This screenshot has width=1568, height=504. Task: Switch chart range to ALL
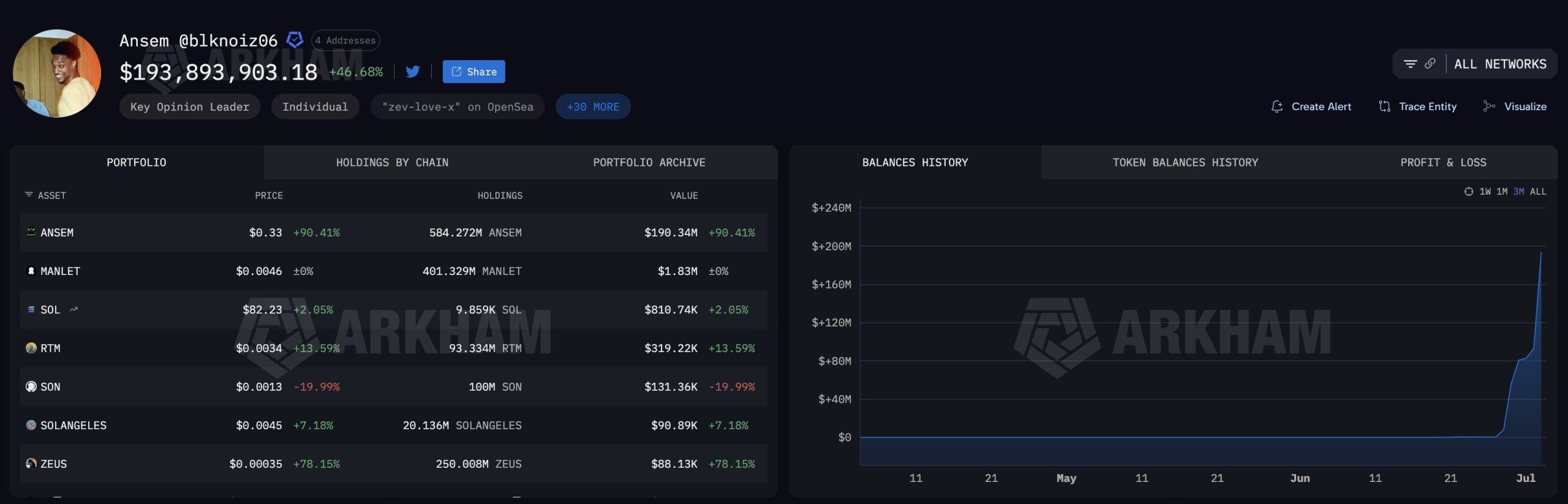pos(1538,192)
